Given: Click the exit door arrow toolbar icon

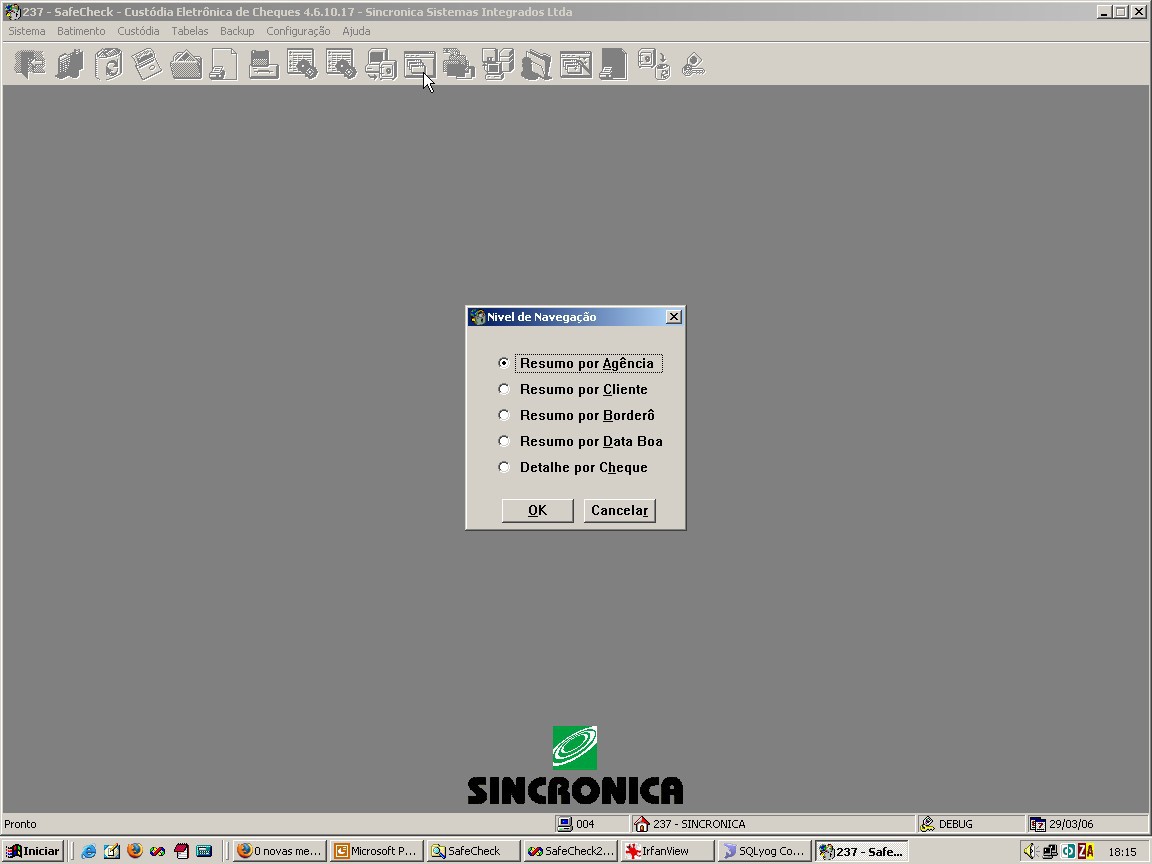Looking at the screenshot, I should [x=30, y=65].
